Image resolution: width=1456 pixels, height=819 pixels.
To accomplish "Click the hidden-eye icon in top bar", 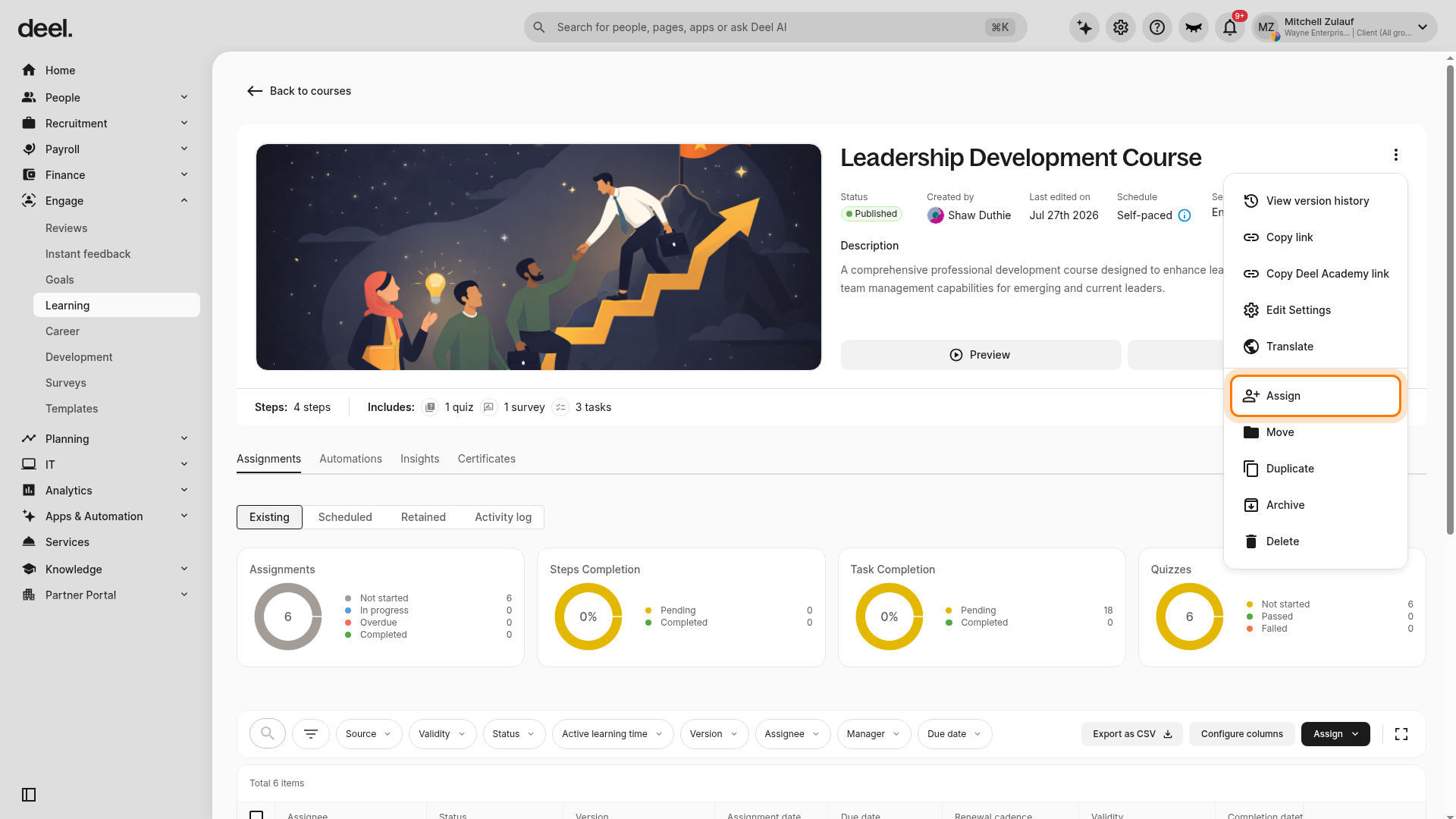I will pos(1194,28).
